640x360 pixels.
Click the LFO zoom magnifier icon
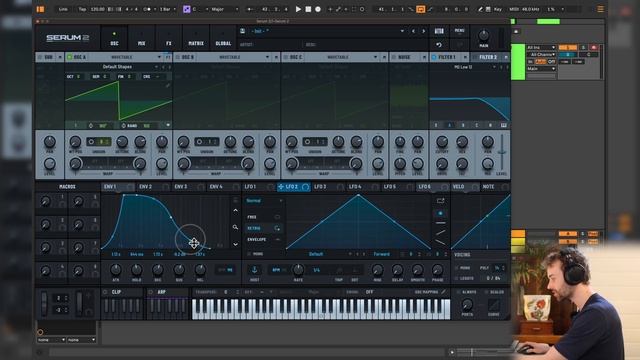tap(236, 227)
